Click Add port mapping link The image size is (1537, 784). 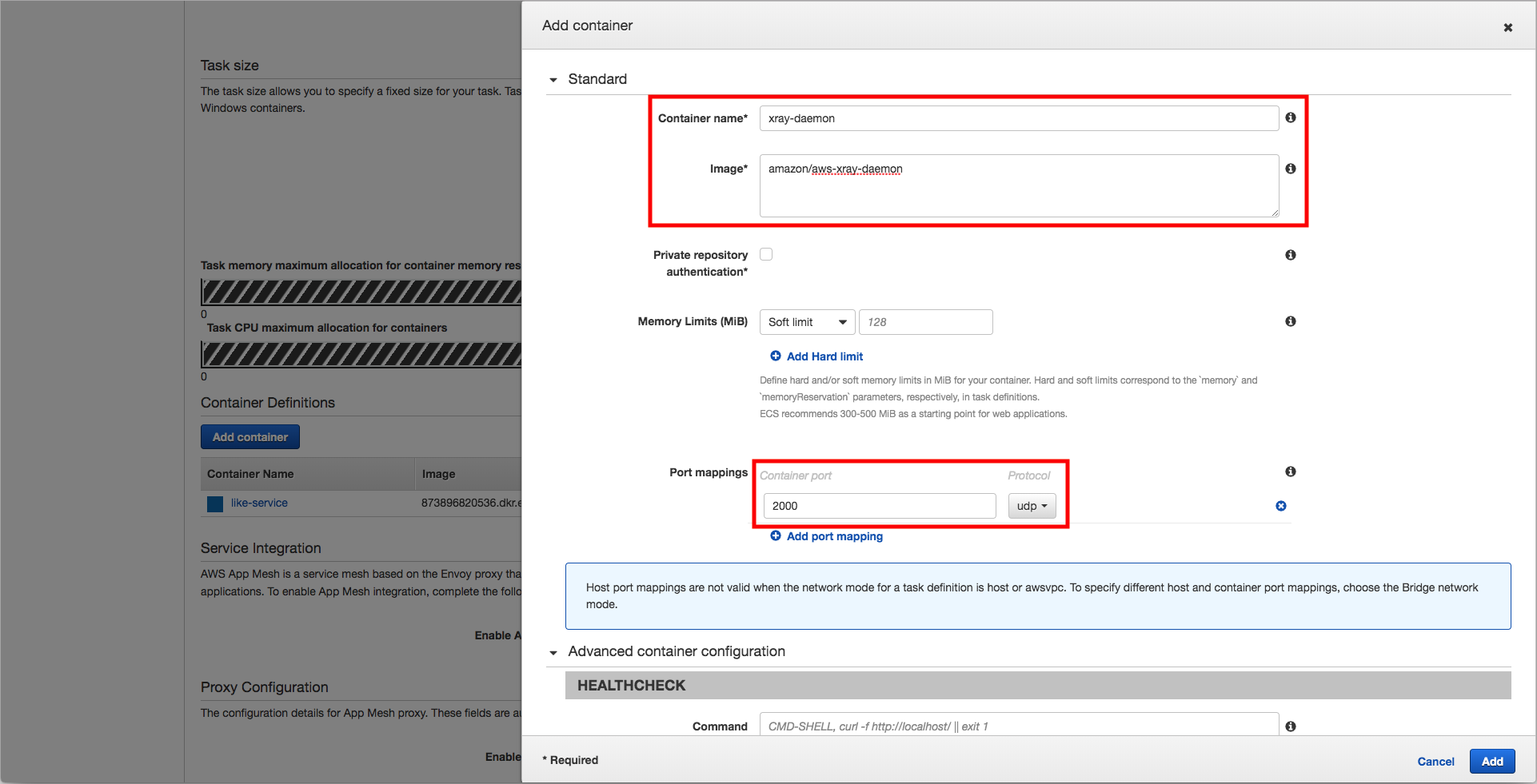834,536
